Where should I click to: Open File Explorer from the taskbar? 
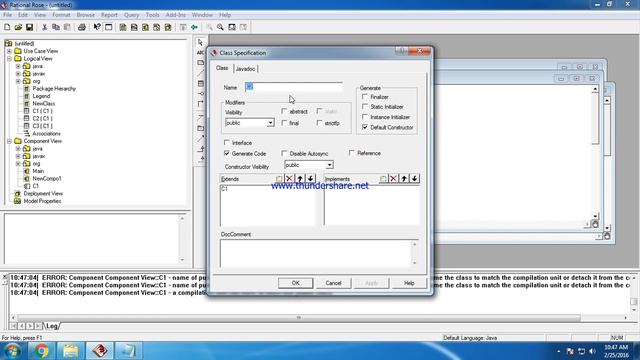pos(71,351)
